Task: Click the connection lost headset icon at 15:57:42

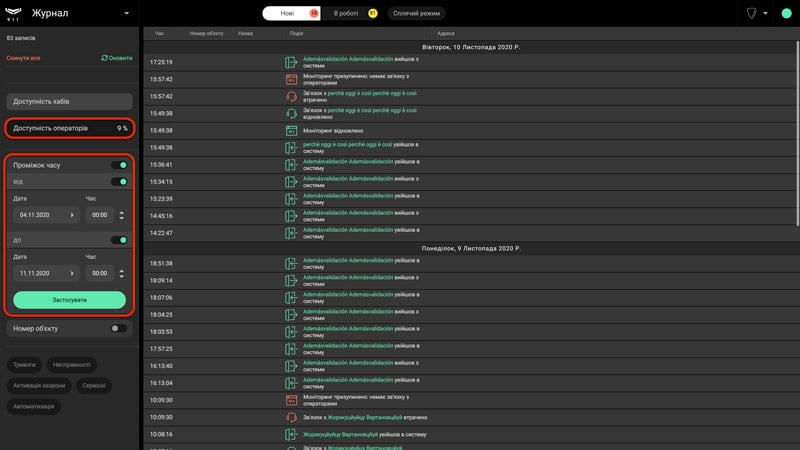Action: [x=291, y=96]
